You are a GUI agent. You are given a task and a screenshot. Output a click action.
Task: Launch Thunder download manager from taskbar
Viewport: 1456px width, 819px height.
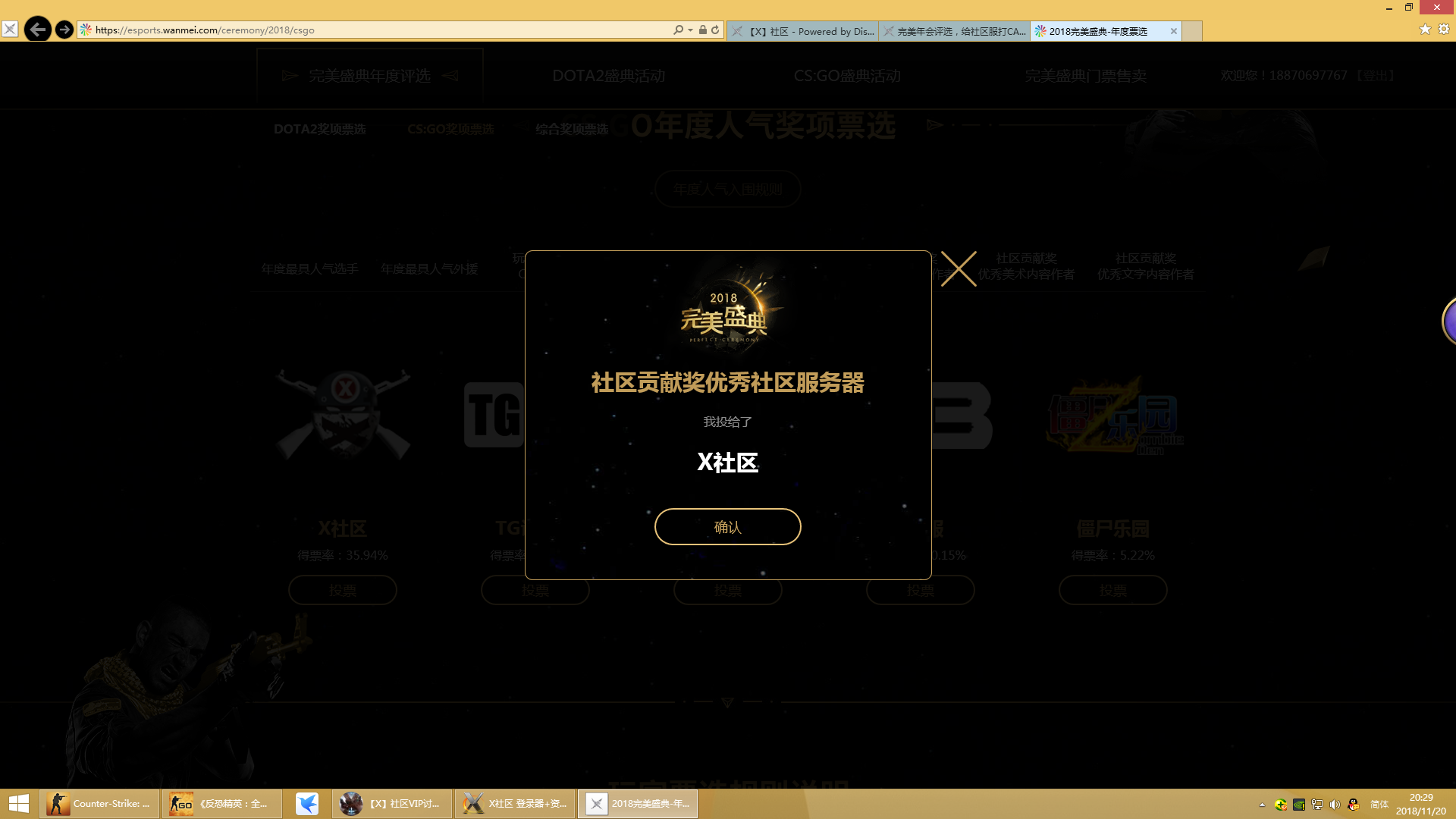click(x=309, y=803)
